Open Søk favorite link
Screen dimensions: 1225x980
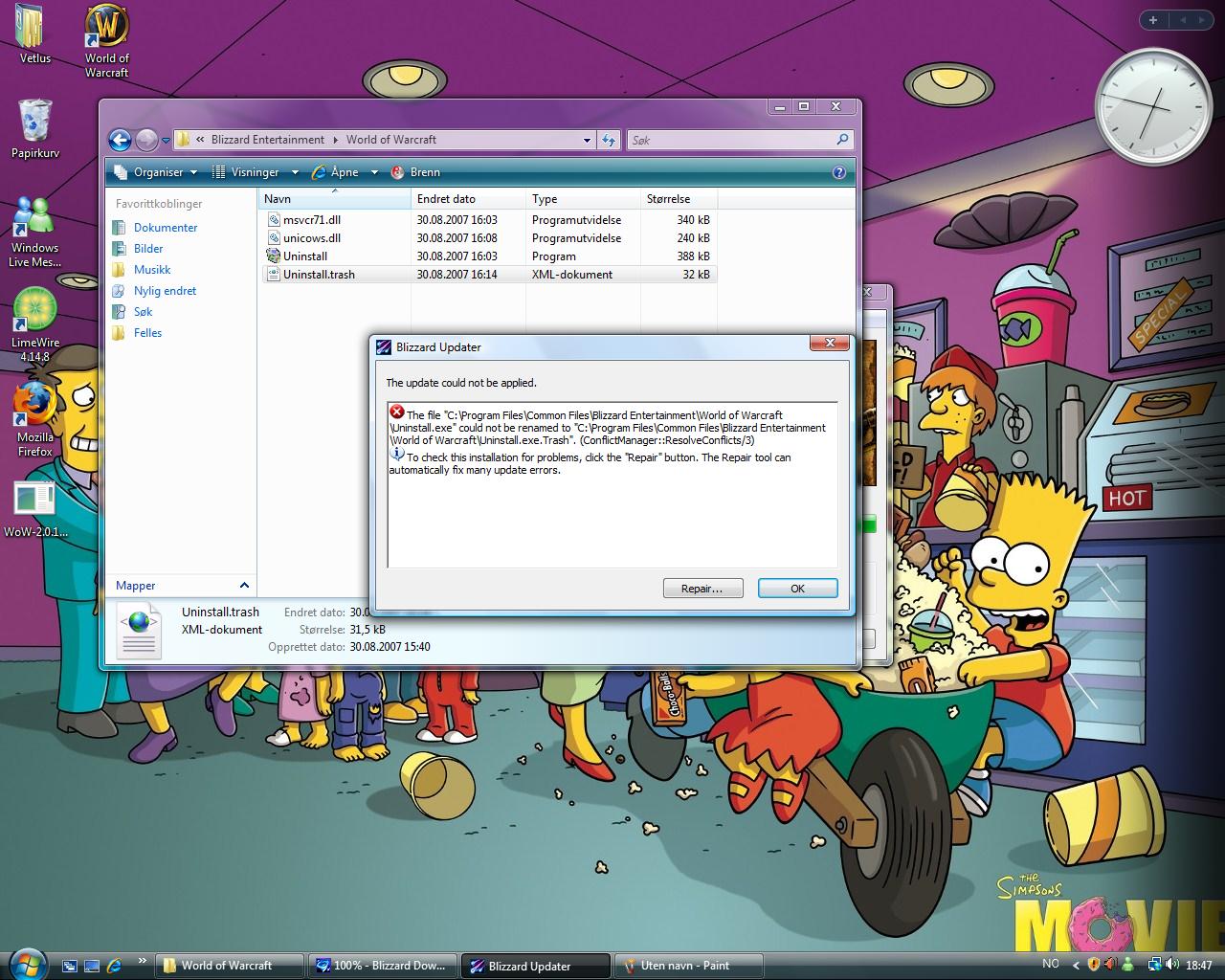click(143, 312)
